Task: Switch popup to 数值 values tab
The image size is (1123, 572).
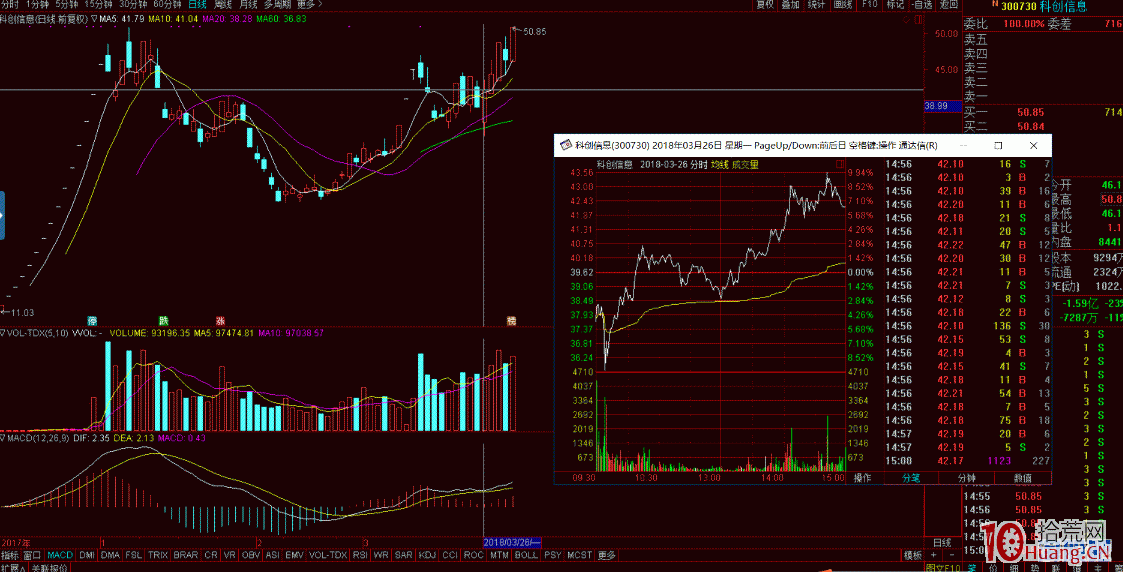Action: [1023, 478]
